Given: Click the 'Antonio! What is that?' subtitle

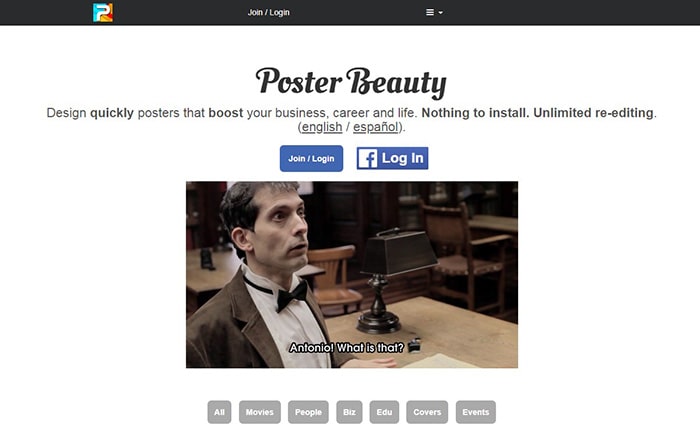Looking at the screenshot, I should pyautogui.click(x=346, y=347).
